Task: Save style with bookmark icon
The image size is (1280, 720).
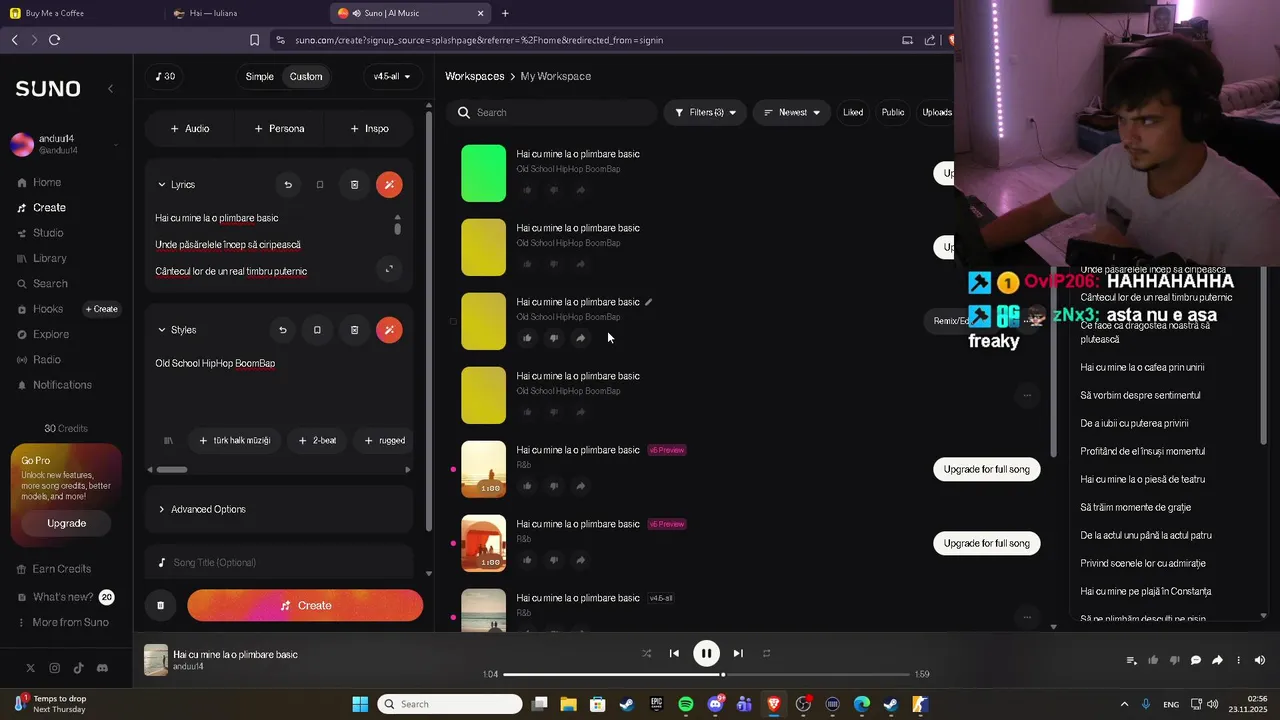Action: (x=317, y=330)
